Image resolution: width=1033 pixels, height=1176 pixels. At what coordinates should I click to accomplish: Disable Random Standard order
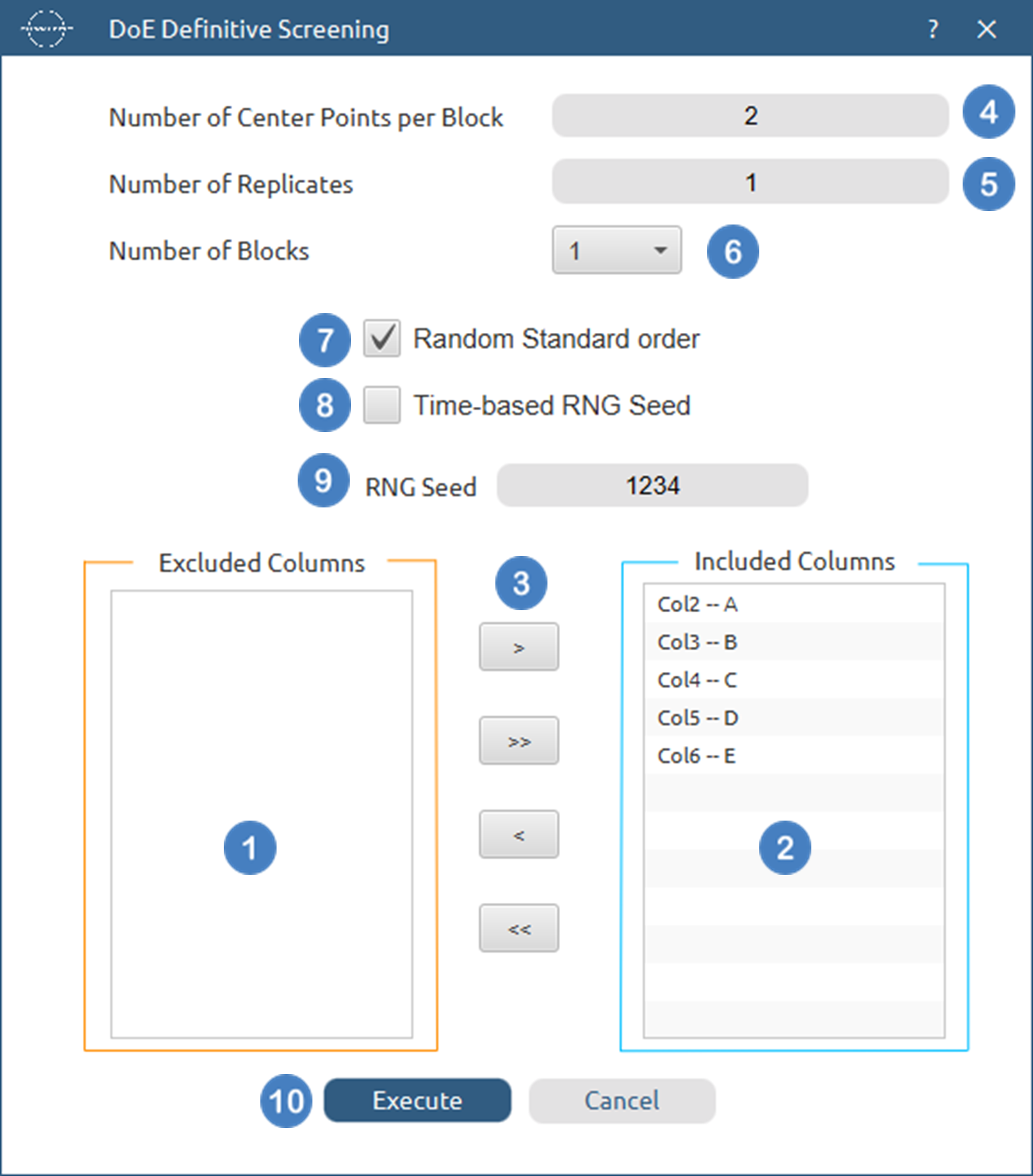(381, 339)
